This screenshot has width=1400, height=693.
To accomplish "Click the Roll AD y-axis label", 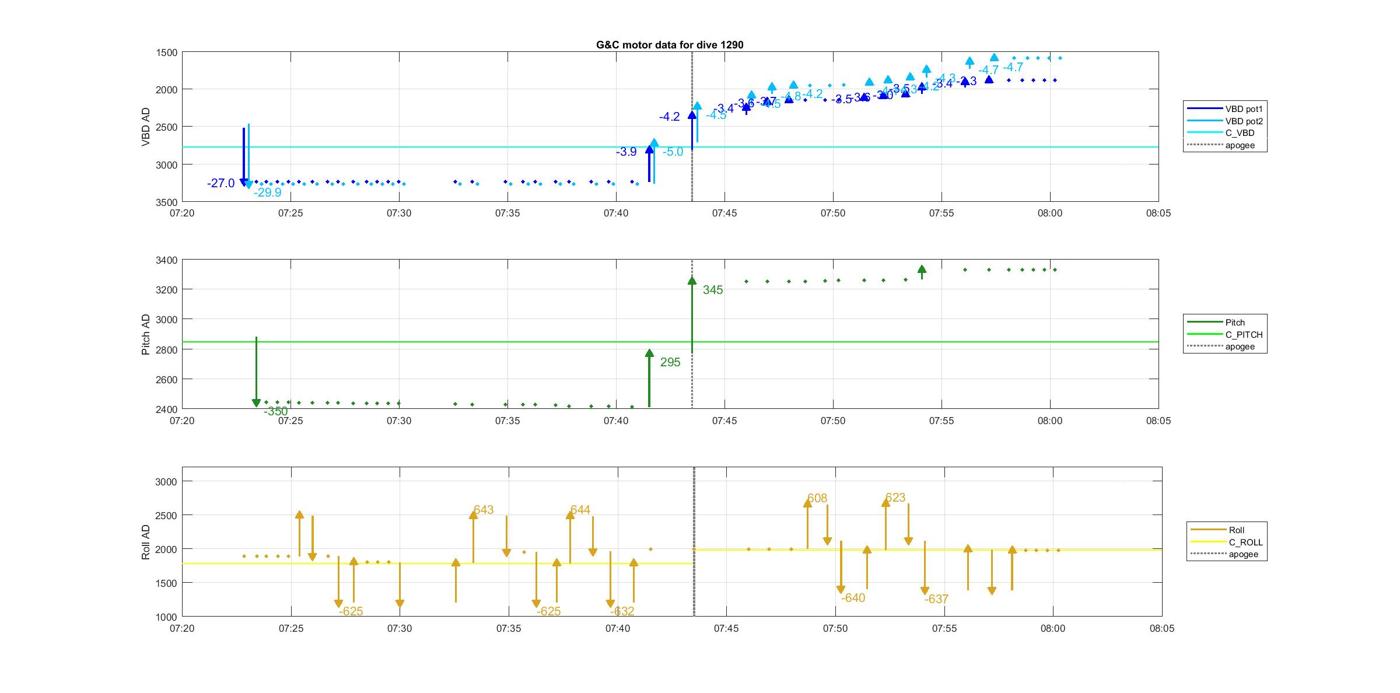I will click(146, 542).
